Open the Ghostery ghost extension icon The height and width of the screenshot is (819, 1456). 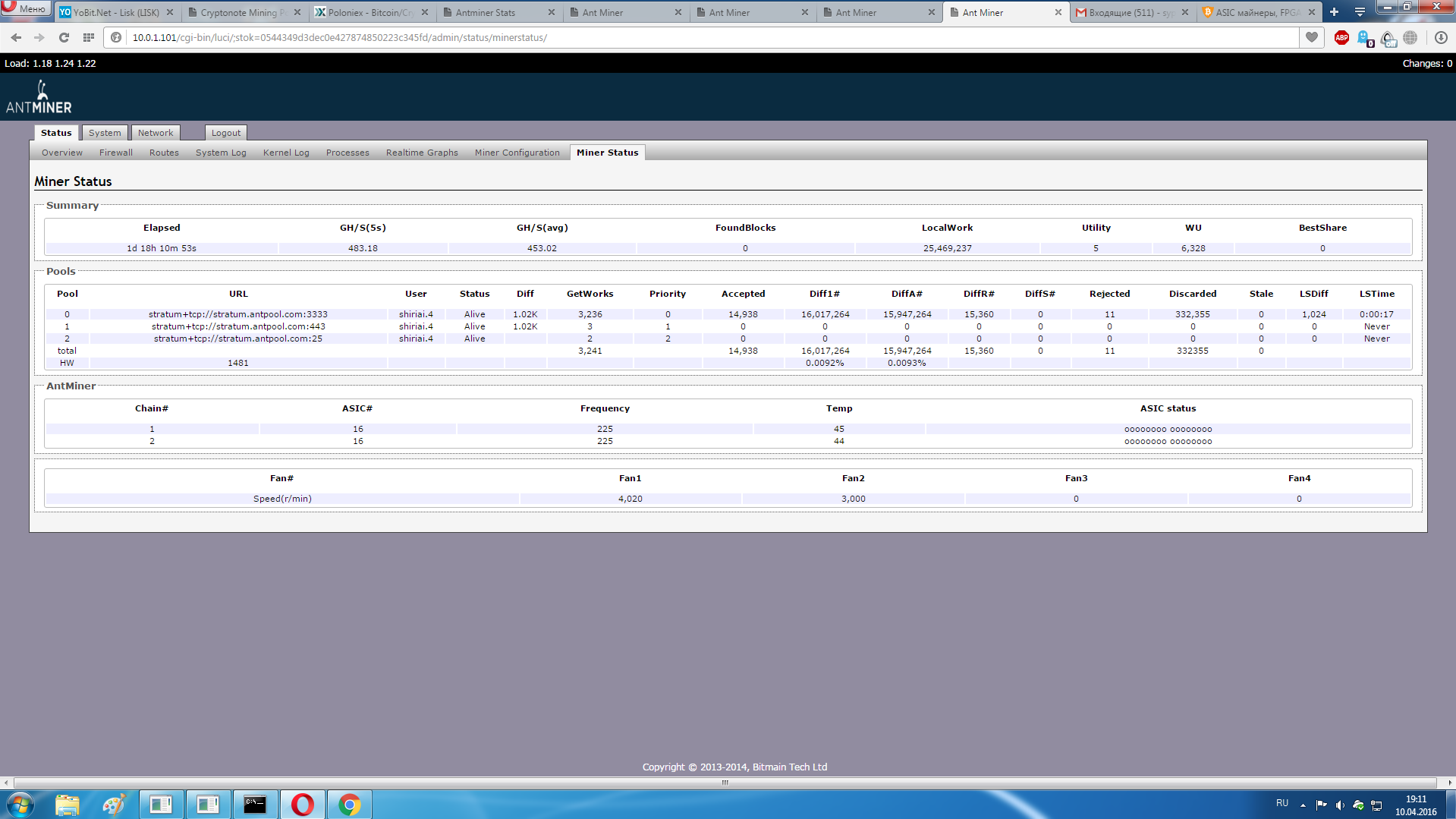(x=1364, y=37)
